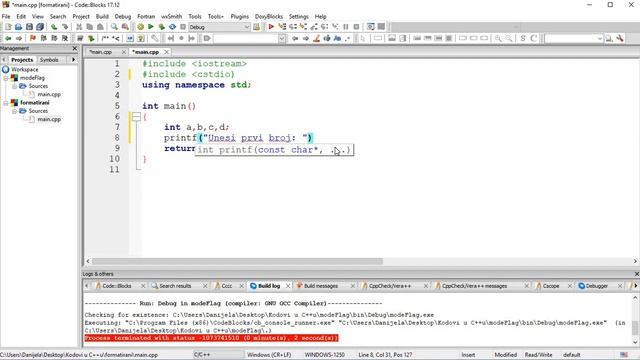Click the Stop debugger icon
The width and height of the screenshot is (640, 360).
pyautogui.click(x=356, y=27)
